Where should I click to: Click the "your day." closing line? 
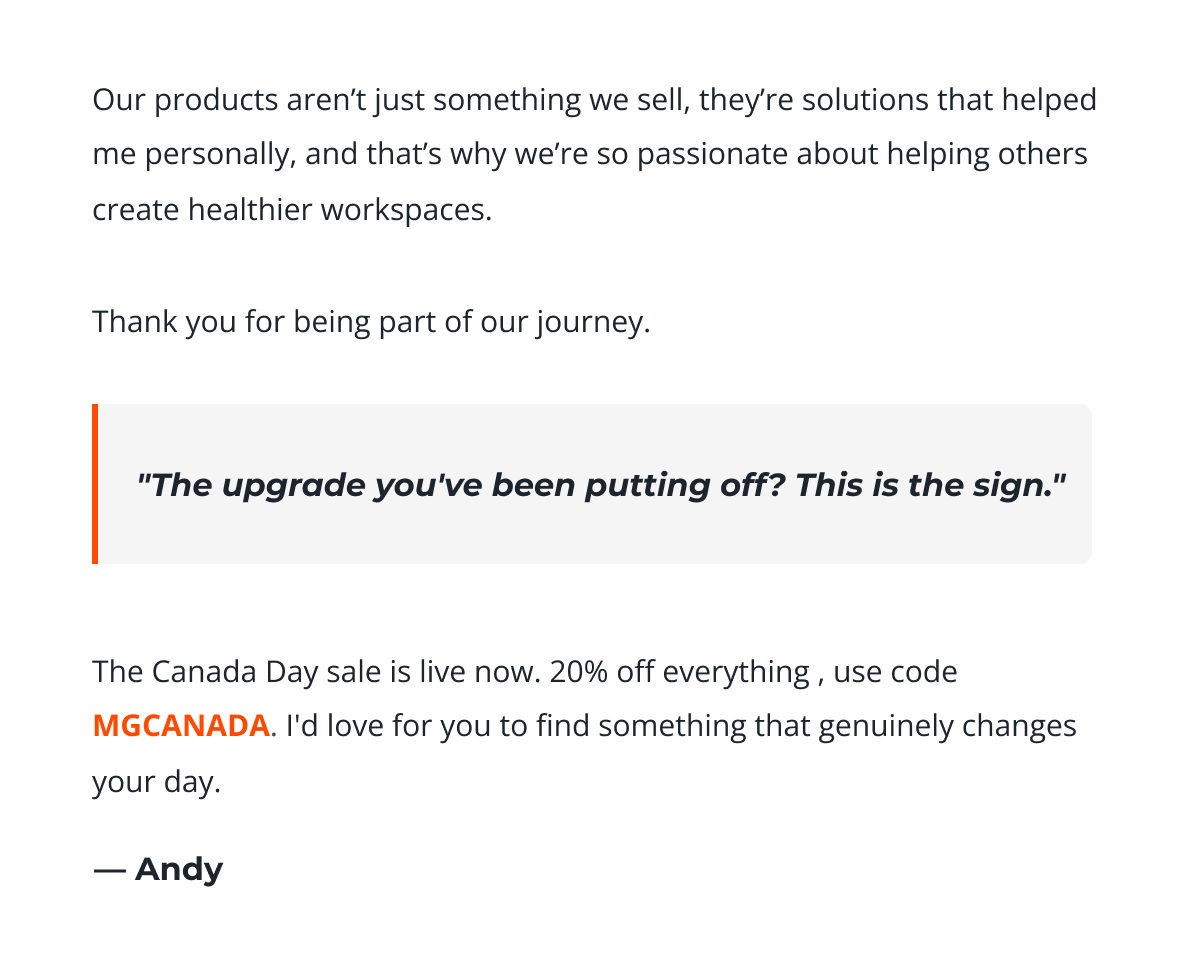156,782
